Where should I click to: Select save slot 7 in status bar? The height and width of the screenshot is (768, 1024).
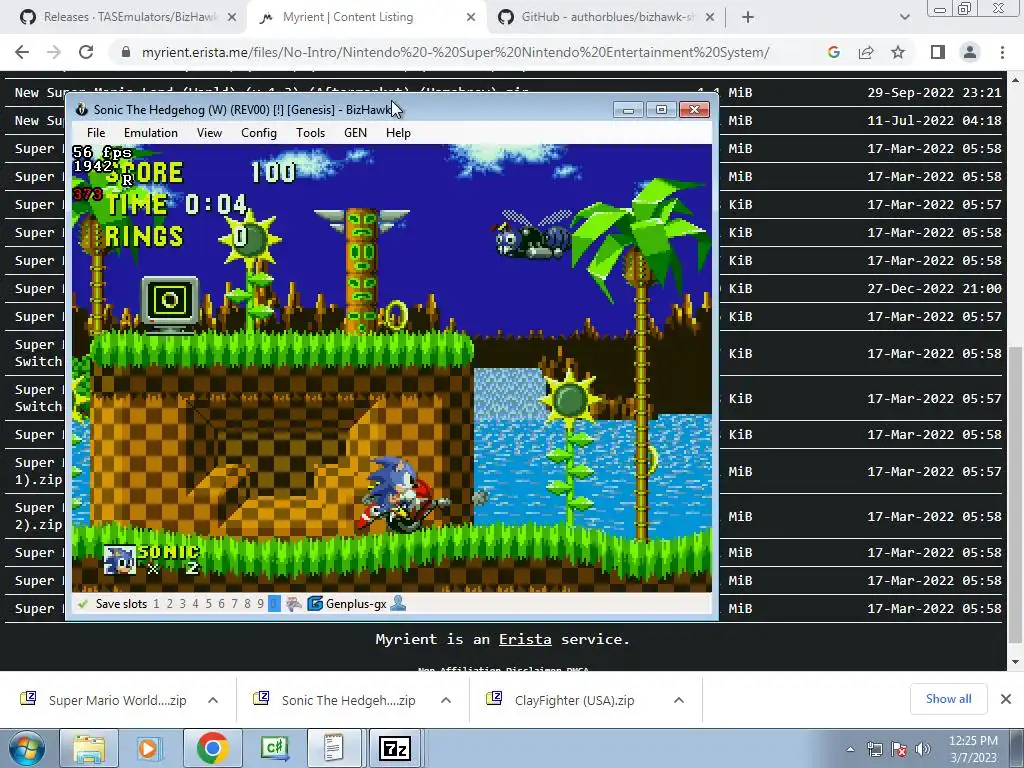click(234, 604)
